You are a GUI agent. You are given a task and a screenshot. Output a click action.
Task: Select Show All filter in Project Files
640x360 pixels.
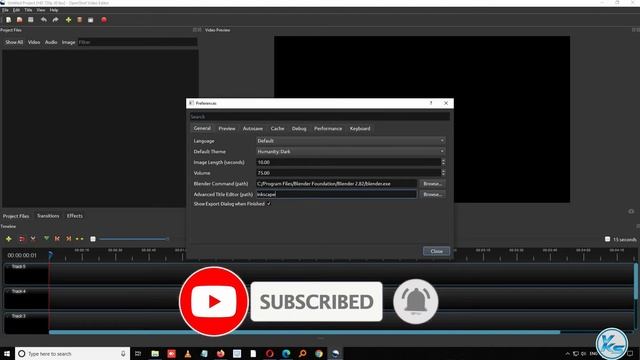click(x=14, y=42)
